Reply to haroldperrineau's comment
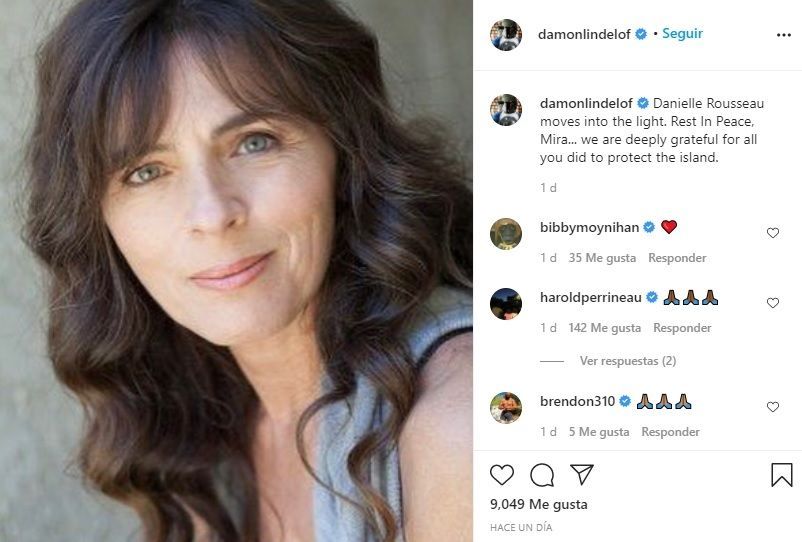 point(682,328)
